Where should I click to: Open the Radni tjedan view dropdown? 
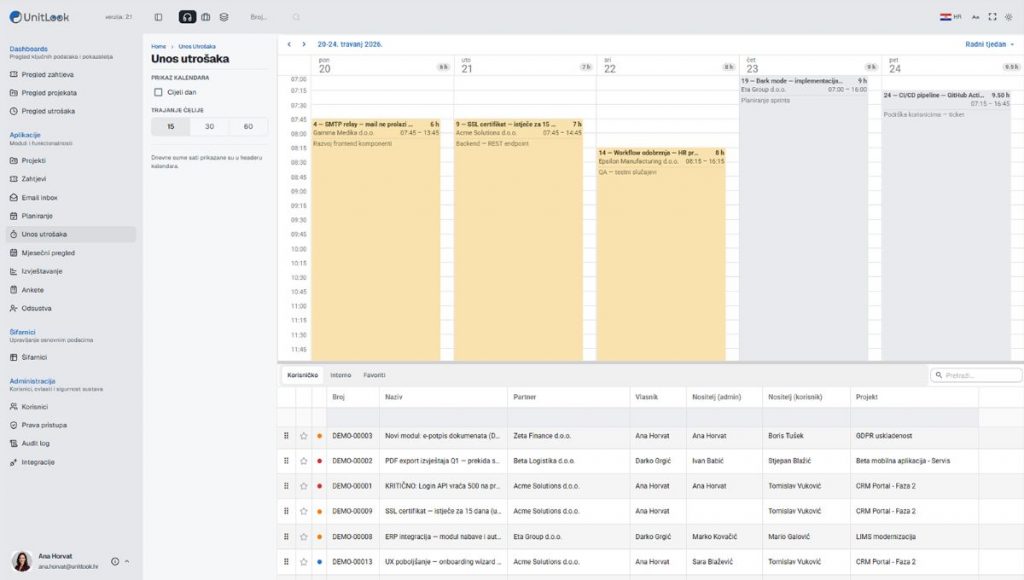tap(989, 44)
